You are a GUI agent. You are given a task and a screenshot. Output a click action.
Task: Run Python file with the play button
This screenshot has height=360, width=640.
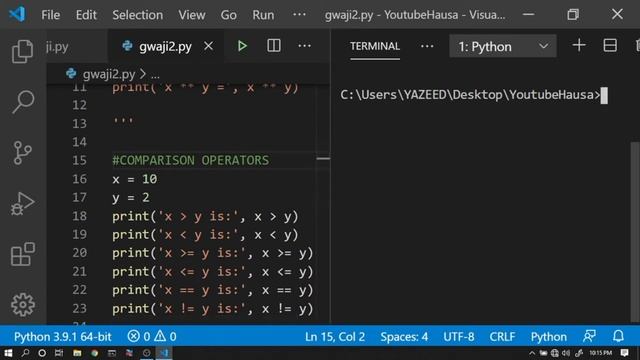click(x=242, y=46)
